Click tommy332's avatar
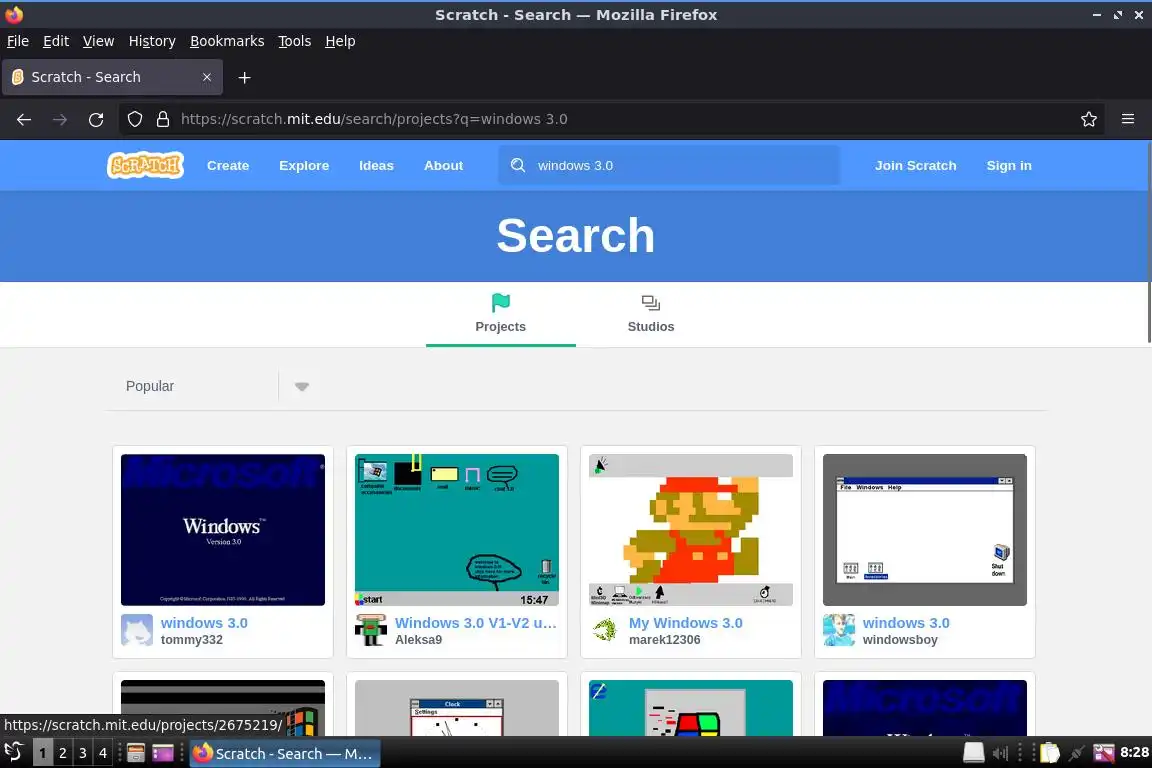The image size is (1152, 768). (x=137, y=630)
